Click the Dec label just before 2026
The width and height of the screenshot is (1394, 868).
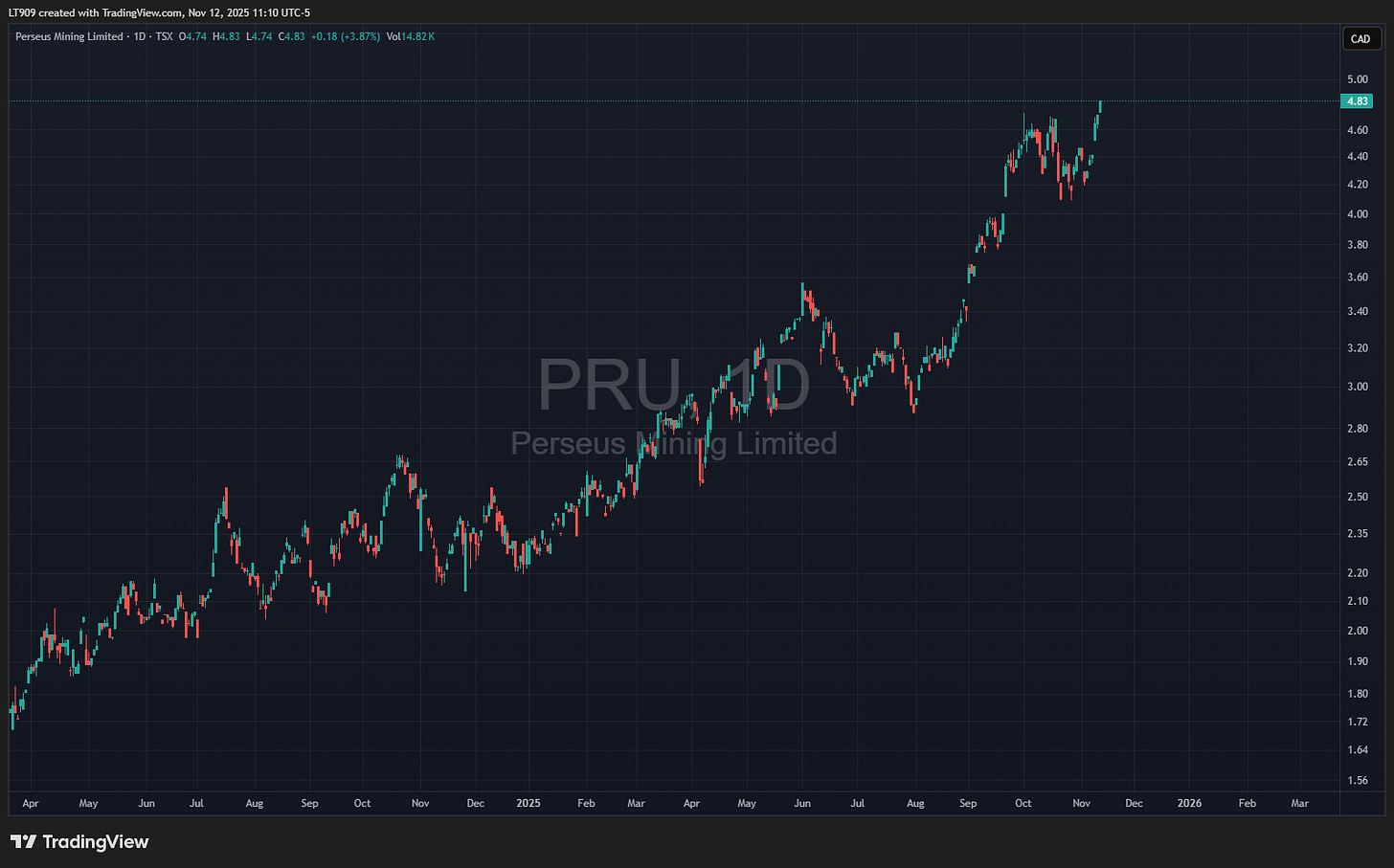(1134, 804)
